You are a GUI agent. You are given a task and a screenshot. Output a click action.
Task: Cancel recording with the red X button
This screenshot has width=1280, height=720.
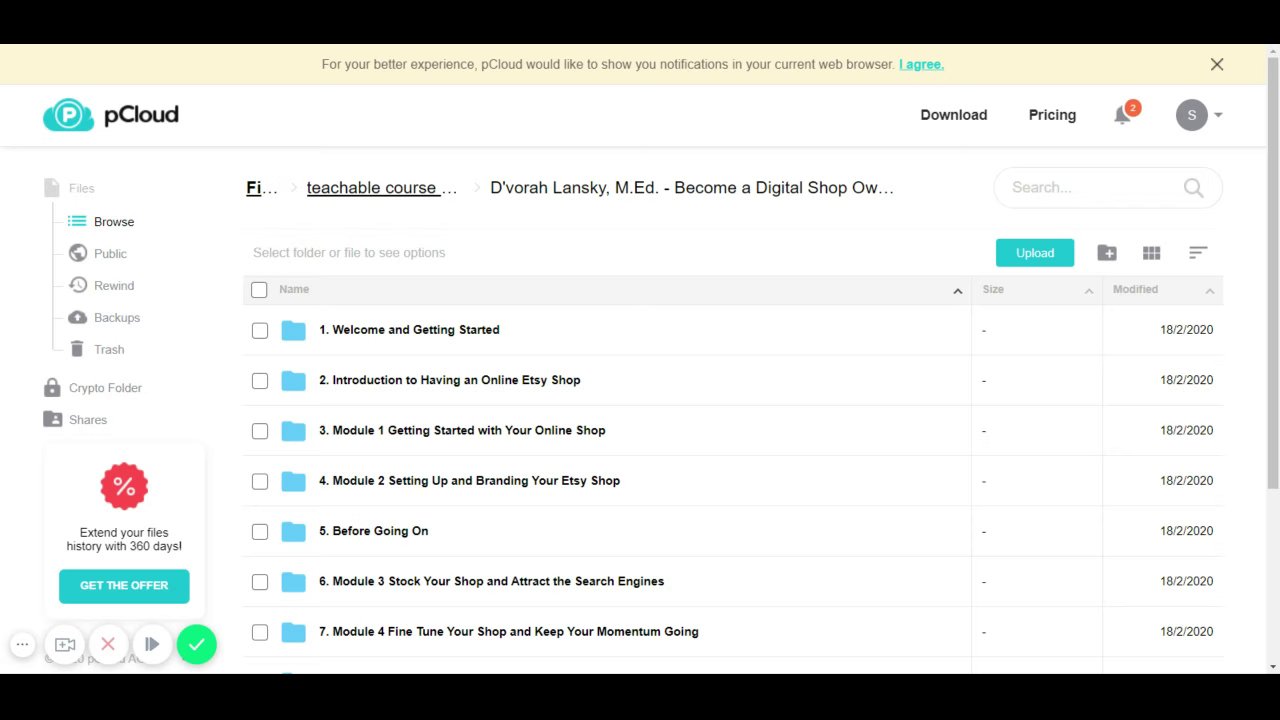[108, 645]
